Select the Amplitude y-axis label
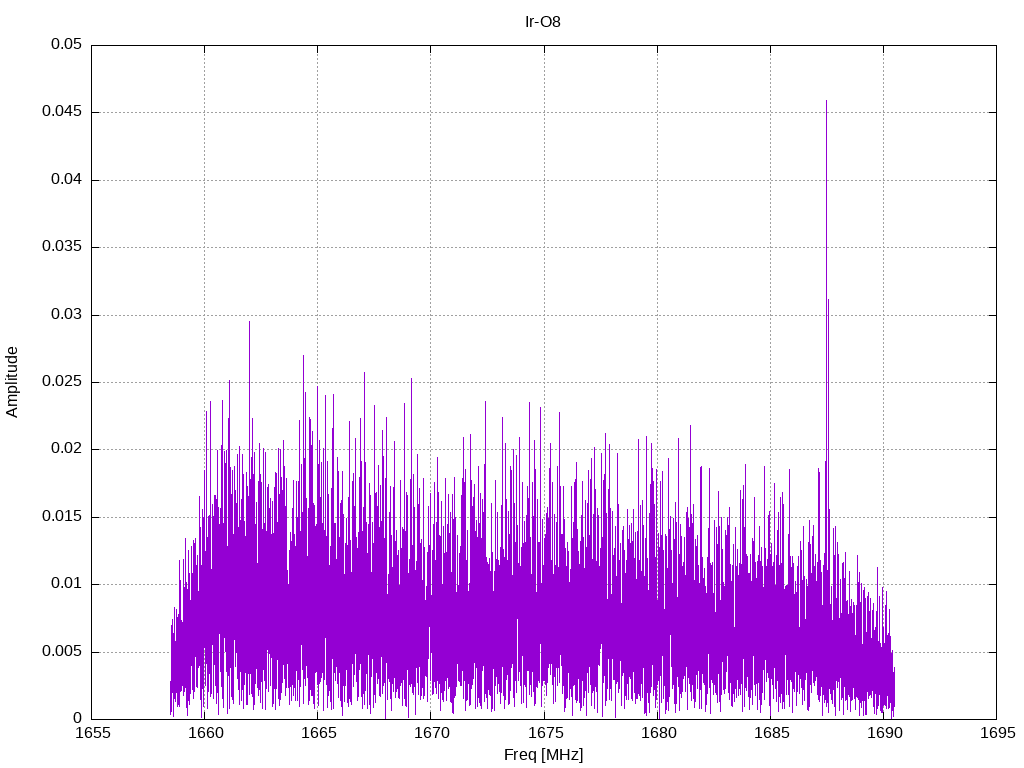Image resolution: width=1024 pixels, height=768 pixels. [12, 381]
